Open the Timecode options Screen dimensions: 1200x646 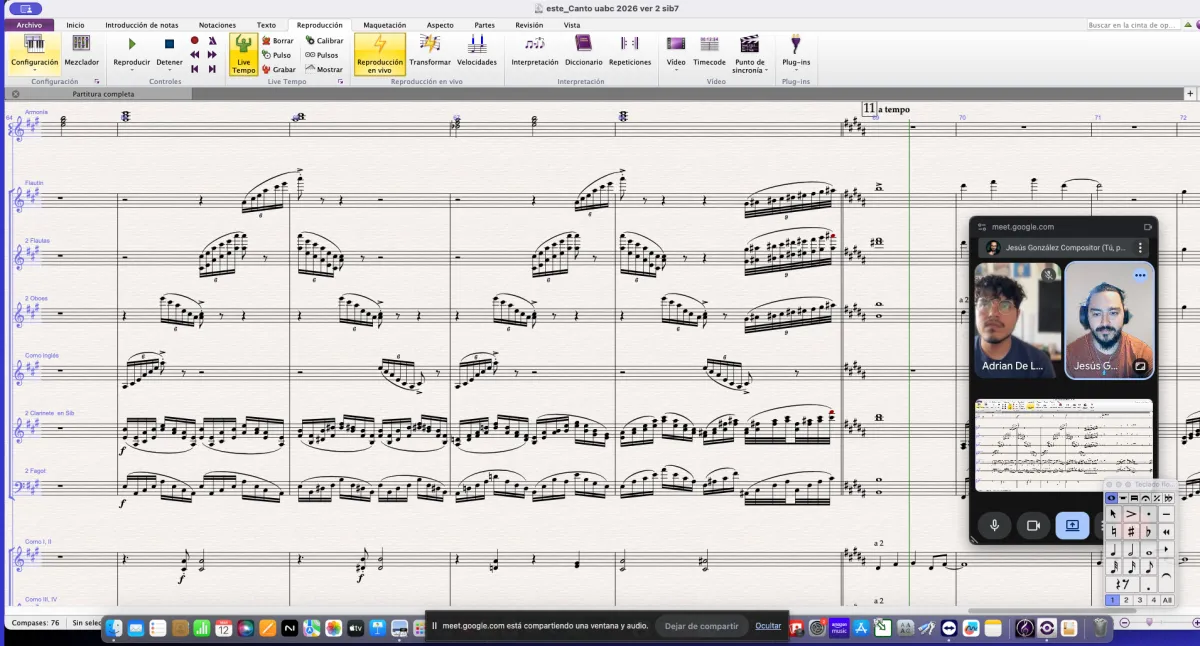click(x=709, y=50)
